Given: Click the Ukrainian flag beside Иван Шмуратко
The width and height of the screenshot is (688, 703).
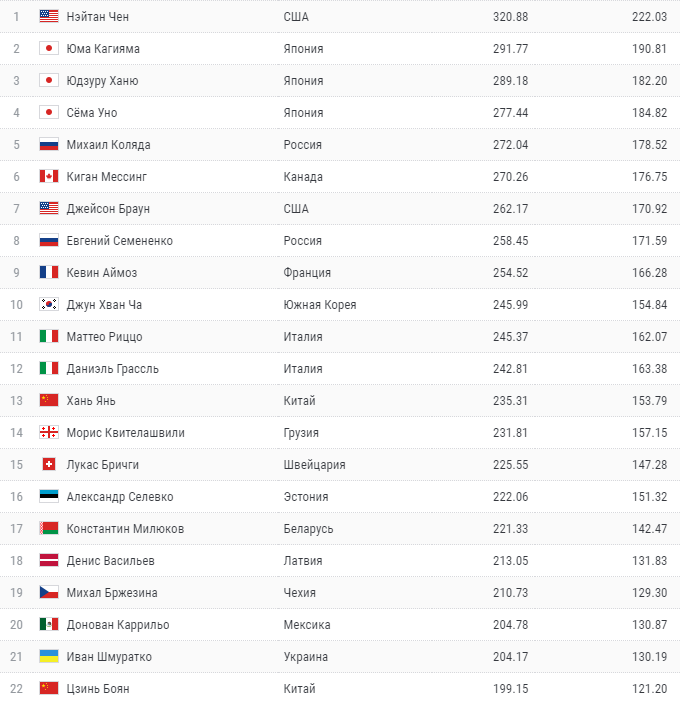Looking at the screenshot, I should click(x=49, y=657).
